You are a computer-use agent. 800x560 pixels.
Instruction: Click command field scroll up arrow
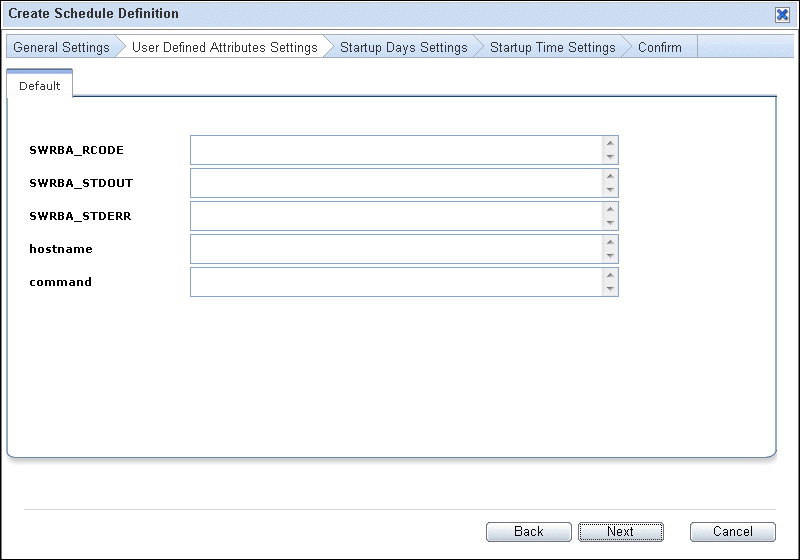point(610,275)
